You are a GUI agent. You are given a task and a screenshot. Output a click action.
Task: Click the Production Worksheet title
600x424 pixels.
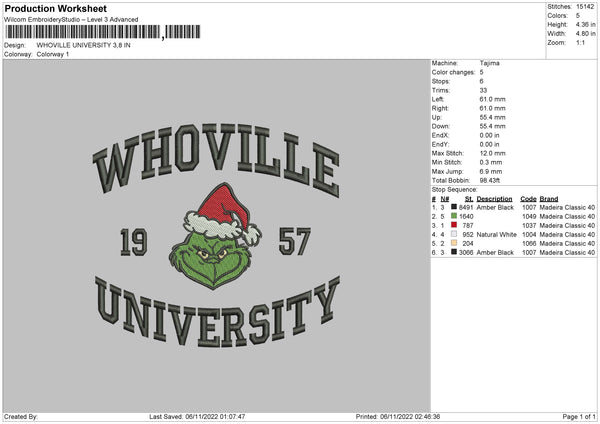click(55, 8)
